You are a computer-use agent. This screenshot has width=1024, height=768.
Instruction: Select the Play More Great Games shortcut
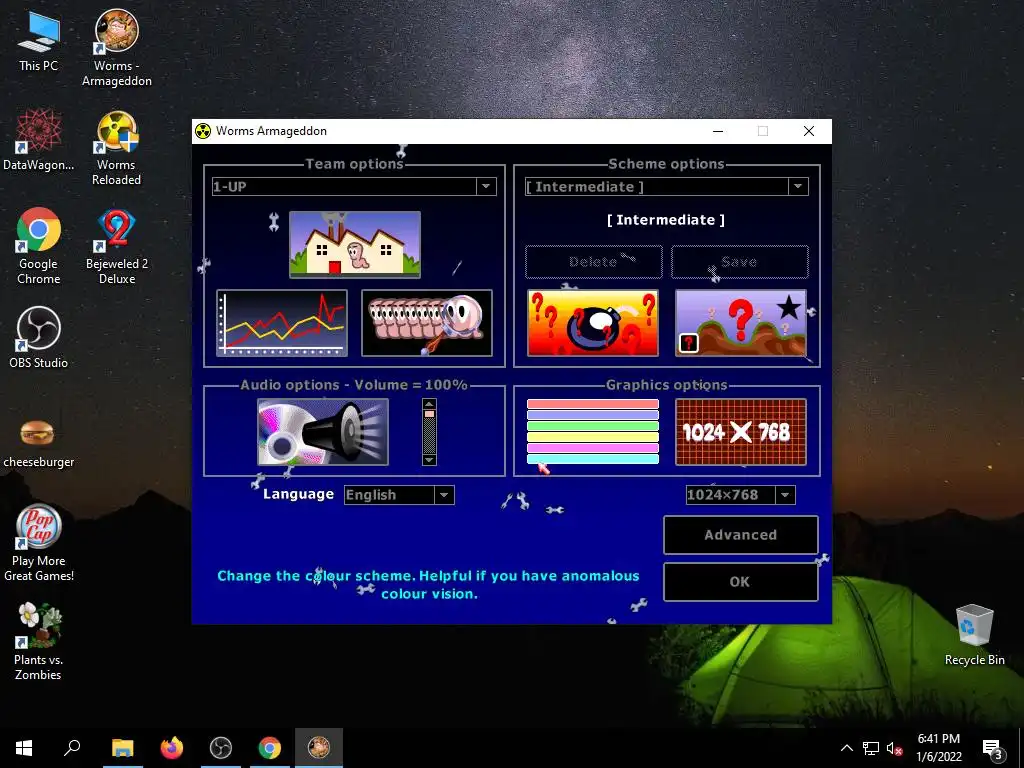(39, 543)
